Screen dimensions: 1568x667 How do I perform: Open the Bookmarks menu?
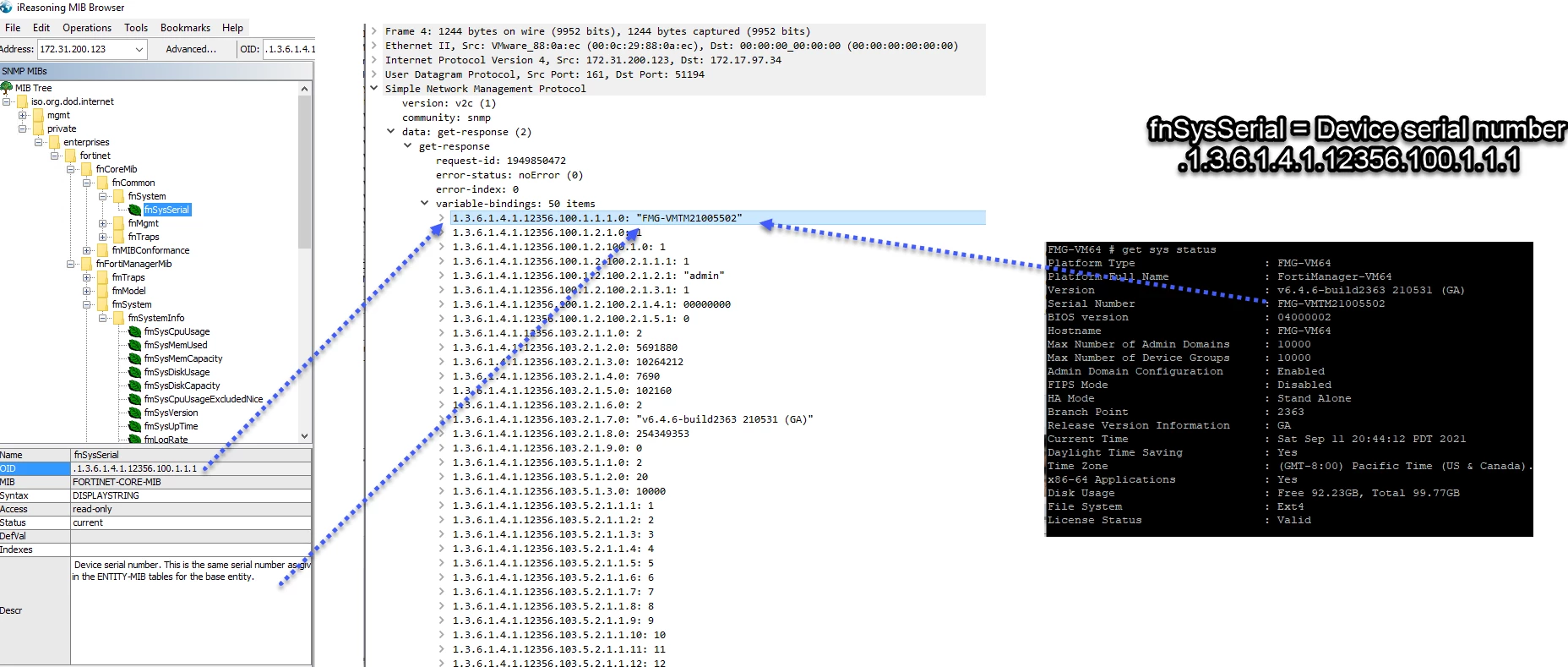[x=185, y=28]
